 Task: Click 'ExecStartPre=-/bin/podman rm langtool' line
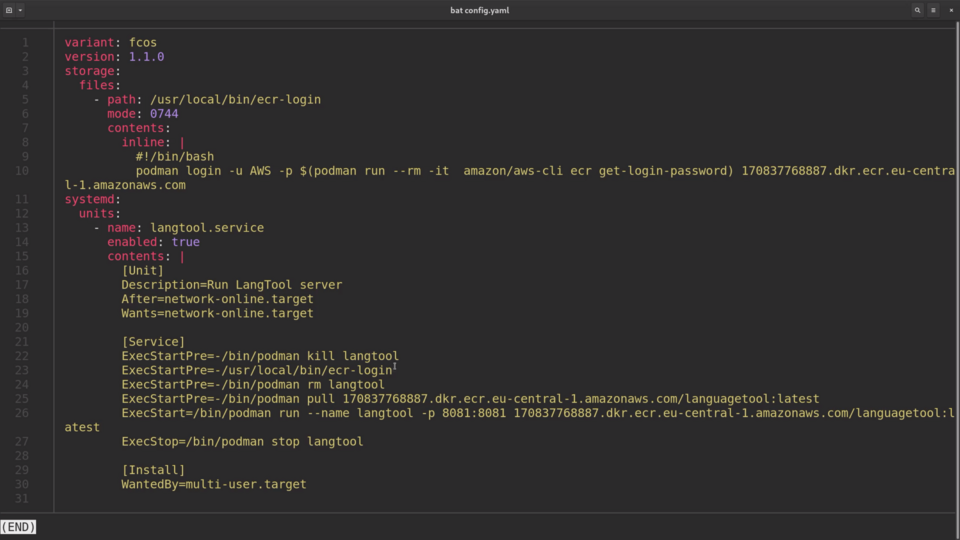253,384
